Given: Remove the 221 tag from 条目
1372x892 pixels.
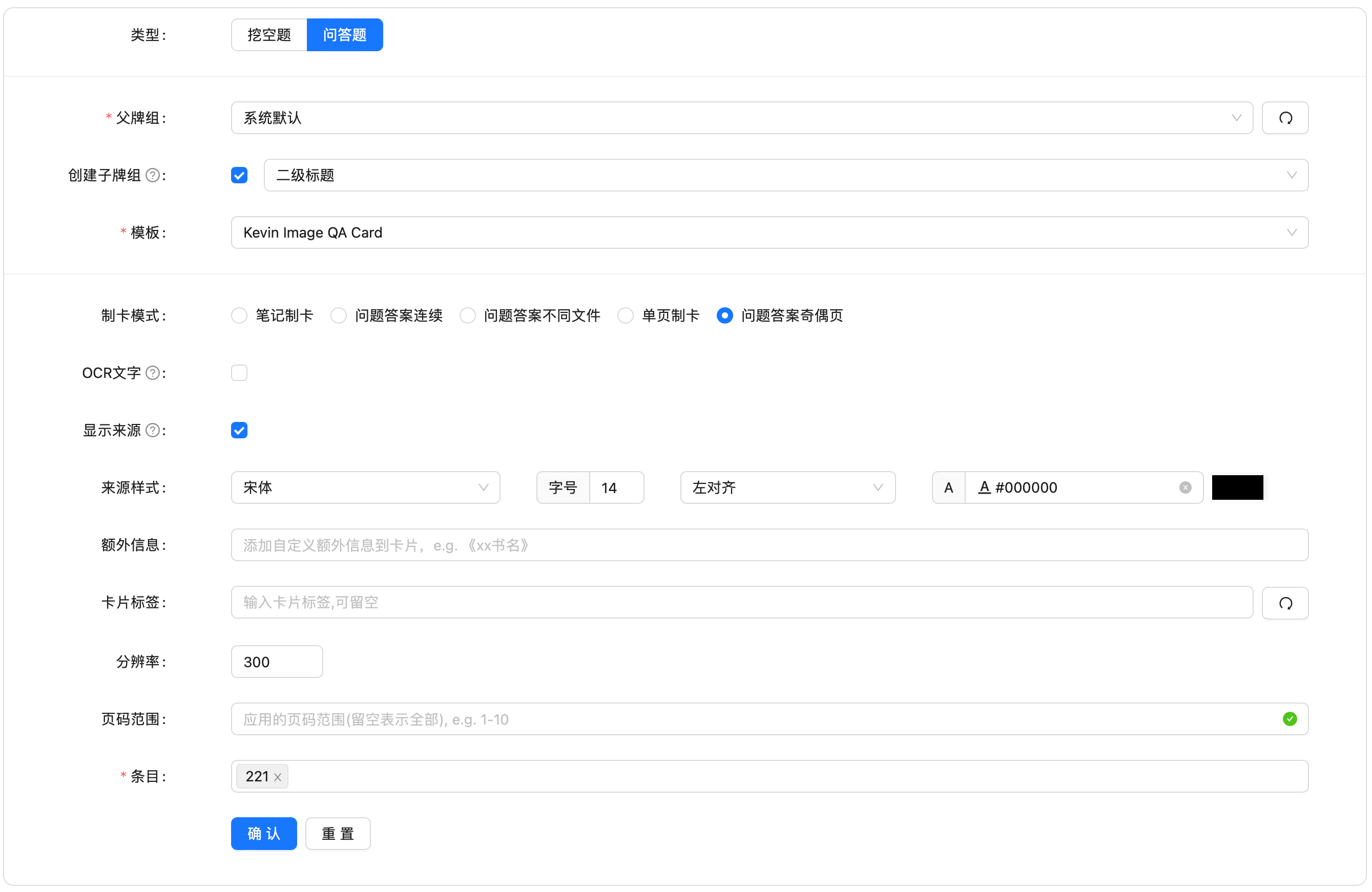Looking at the screenshot, I should click(x=278, y=777).
